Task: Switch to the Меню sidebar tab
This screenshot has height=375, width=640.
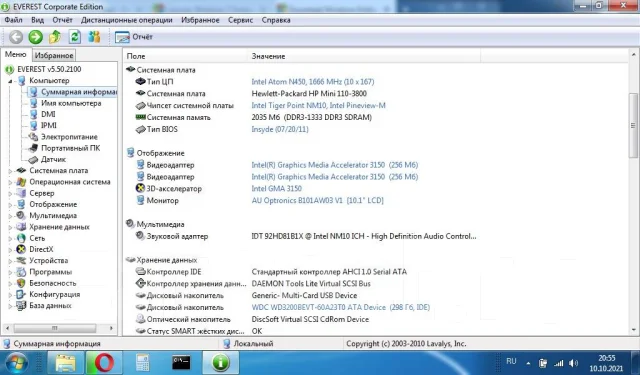Action: [x=16, y=54]
